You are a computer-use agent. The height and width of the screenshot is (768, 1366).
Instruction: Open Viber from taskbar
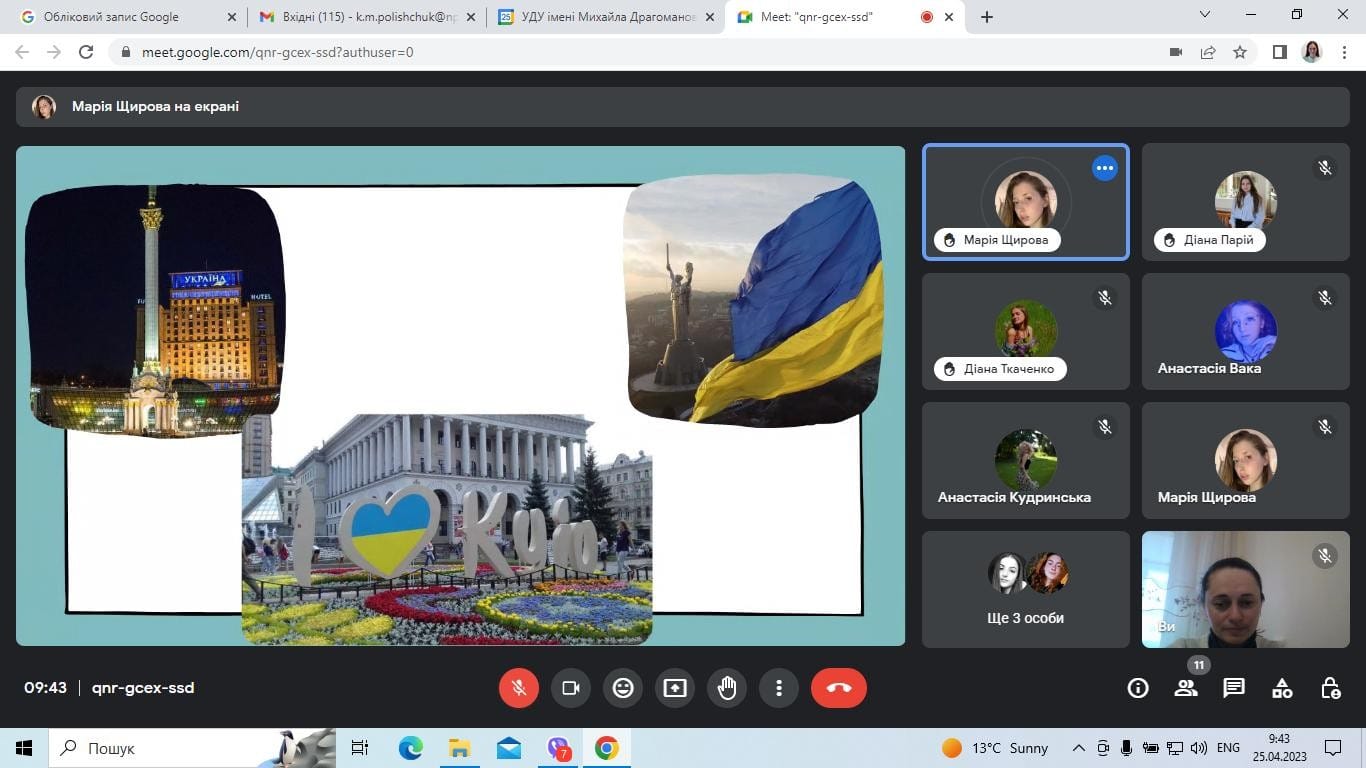(x=558, y=748)
